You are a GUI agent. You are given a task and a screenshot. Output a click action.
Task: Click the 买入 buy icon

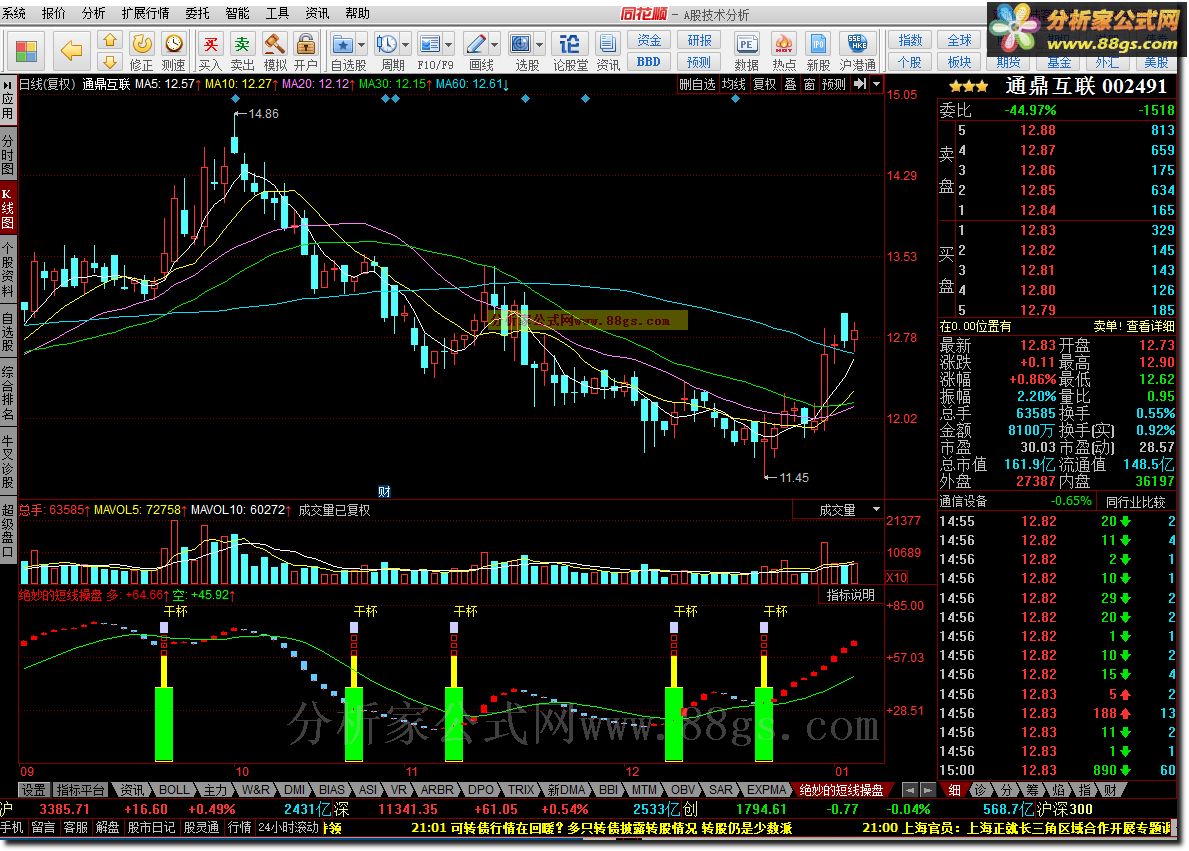pos(210,52)
